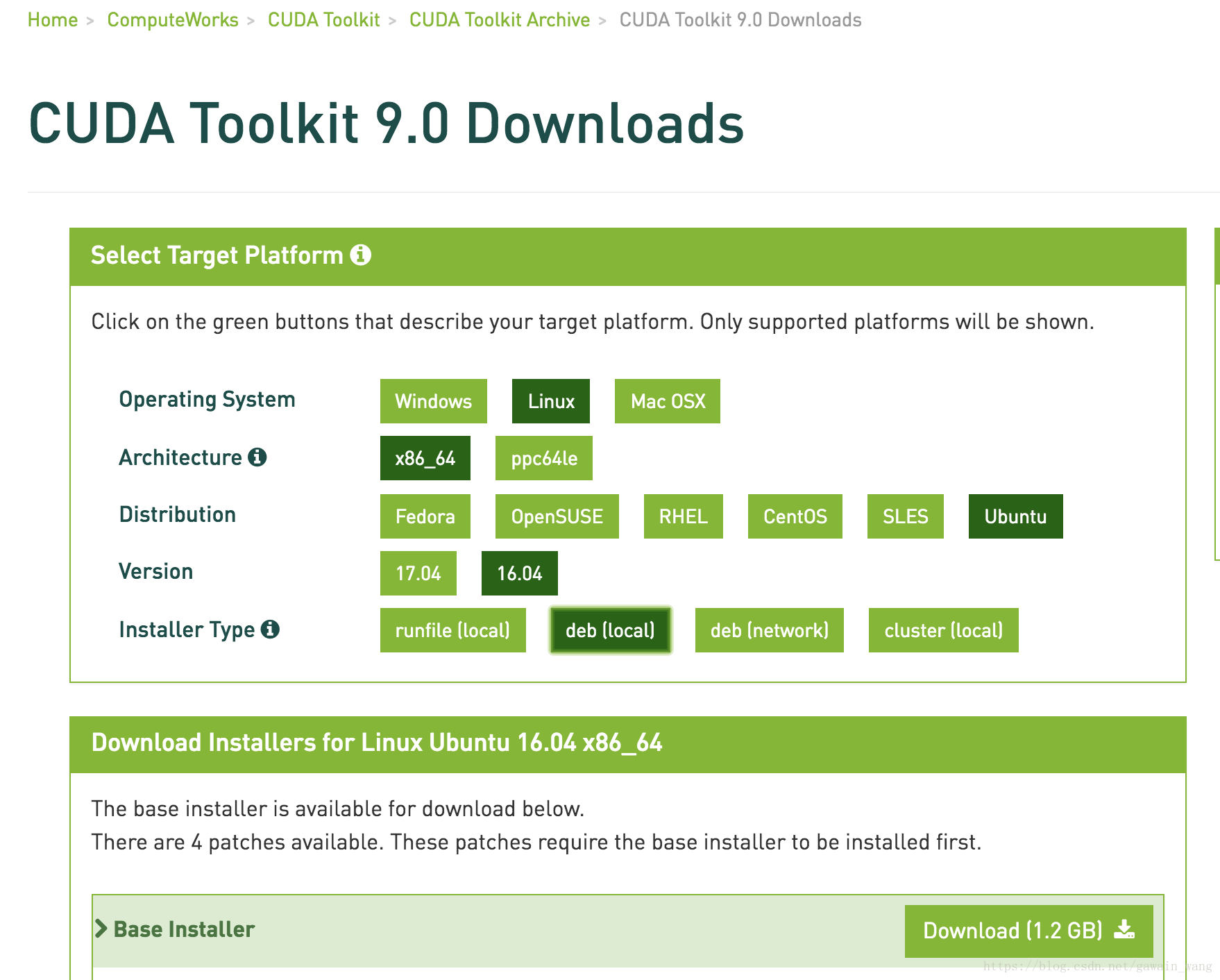This screenshot has height=980, width=1220.
Task: Click the Select Target Platform info icon
Action: coord(360,255)
